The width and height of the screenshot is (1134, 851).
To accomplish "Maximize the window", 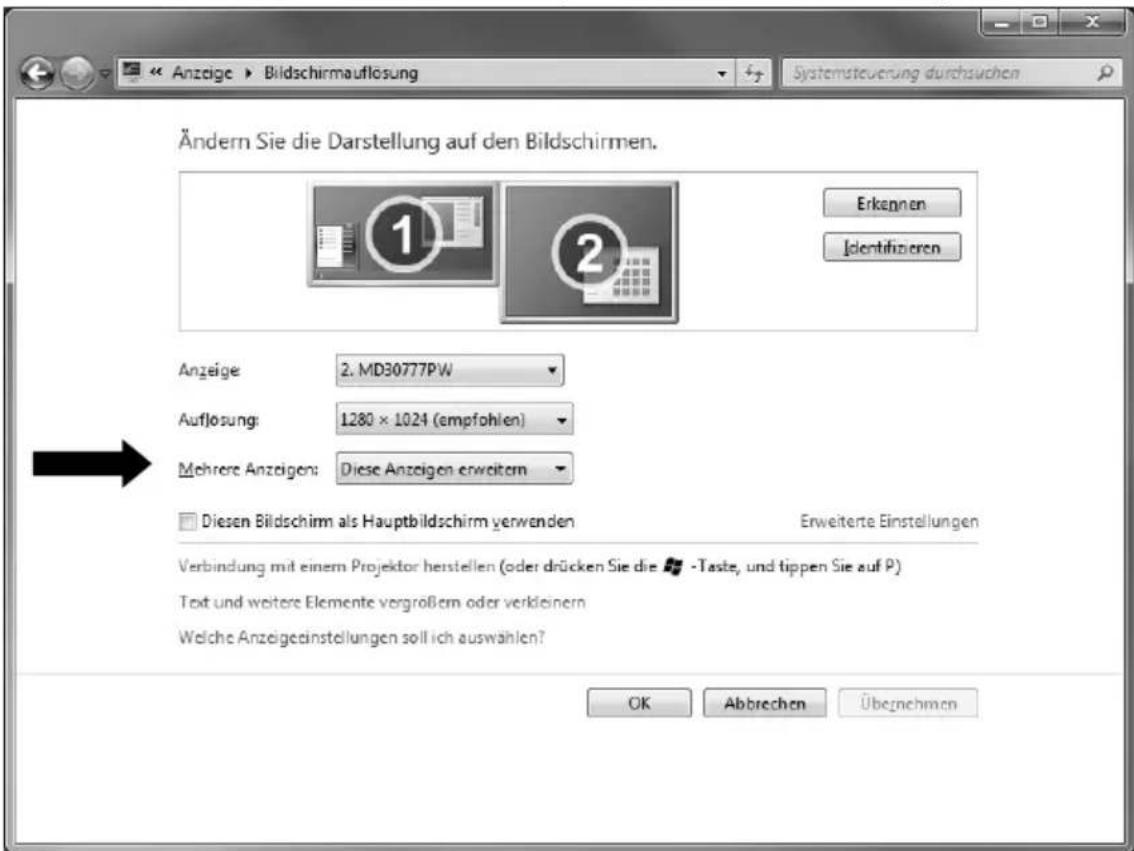I will click(1039, 22).
